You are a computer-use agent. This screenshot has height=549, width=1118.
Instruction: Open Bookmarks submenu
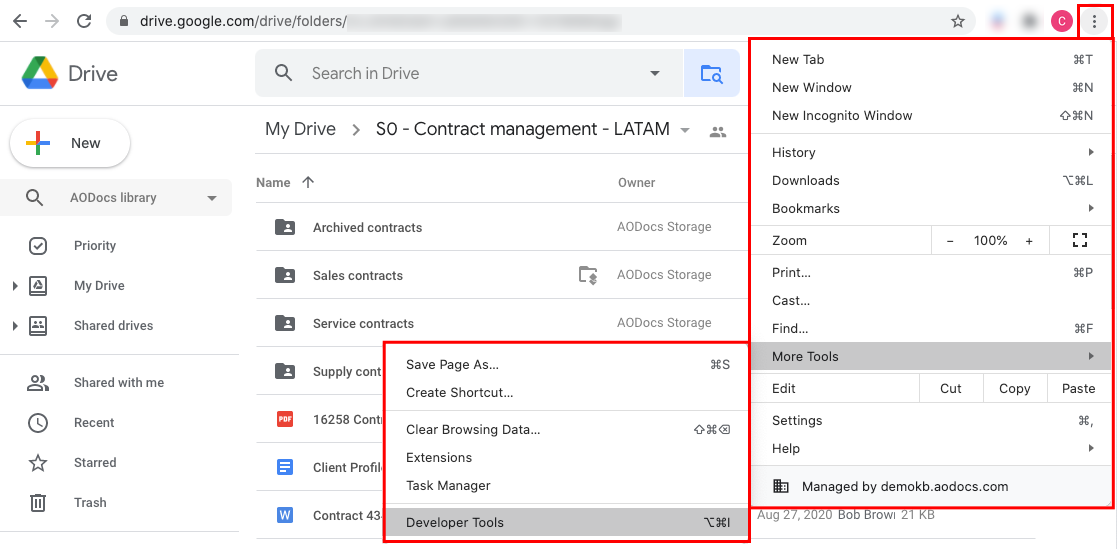point(932,208)
